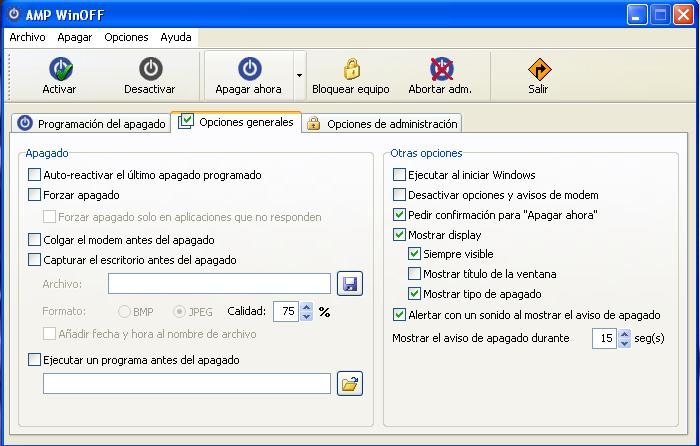The width and height of the screenshot is (700, 446).
Task: Click the Salir exit icon
Action: [539, 69]
